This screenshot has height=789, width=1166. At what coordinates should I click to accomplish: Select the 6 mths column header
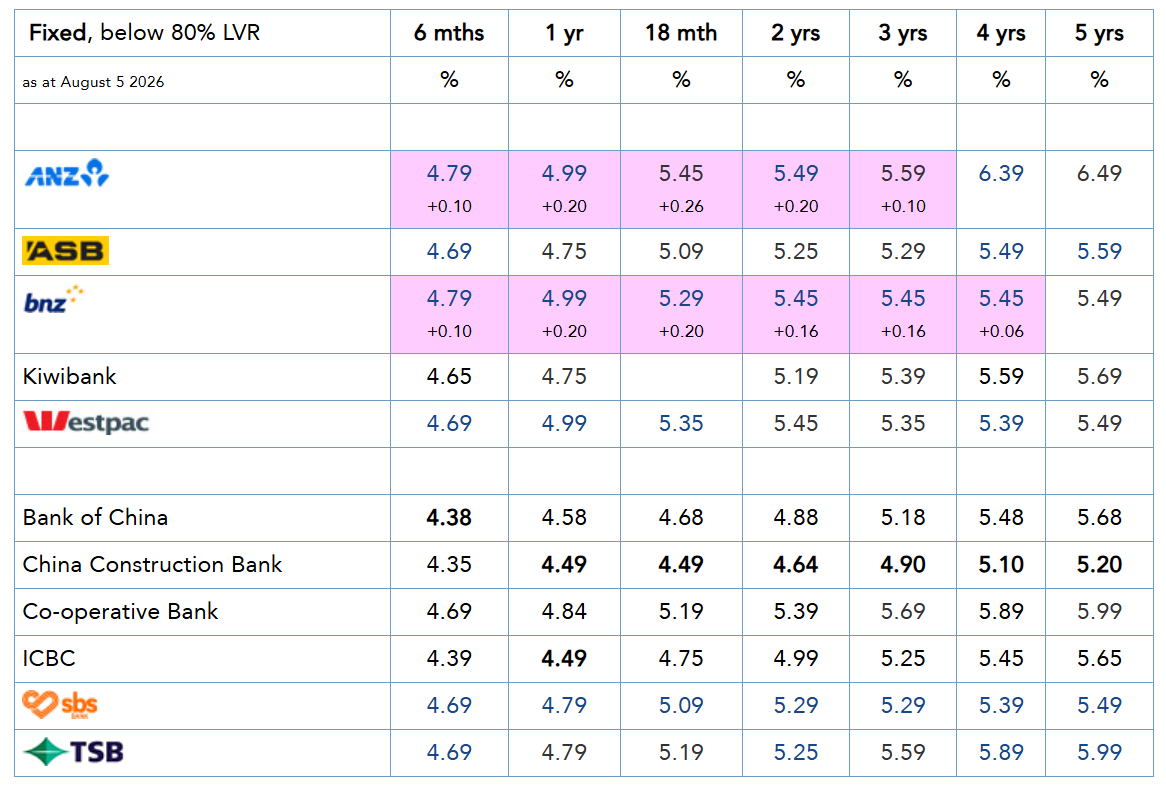[x=449, y=33]
